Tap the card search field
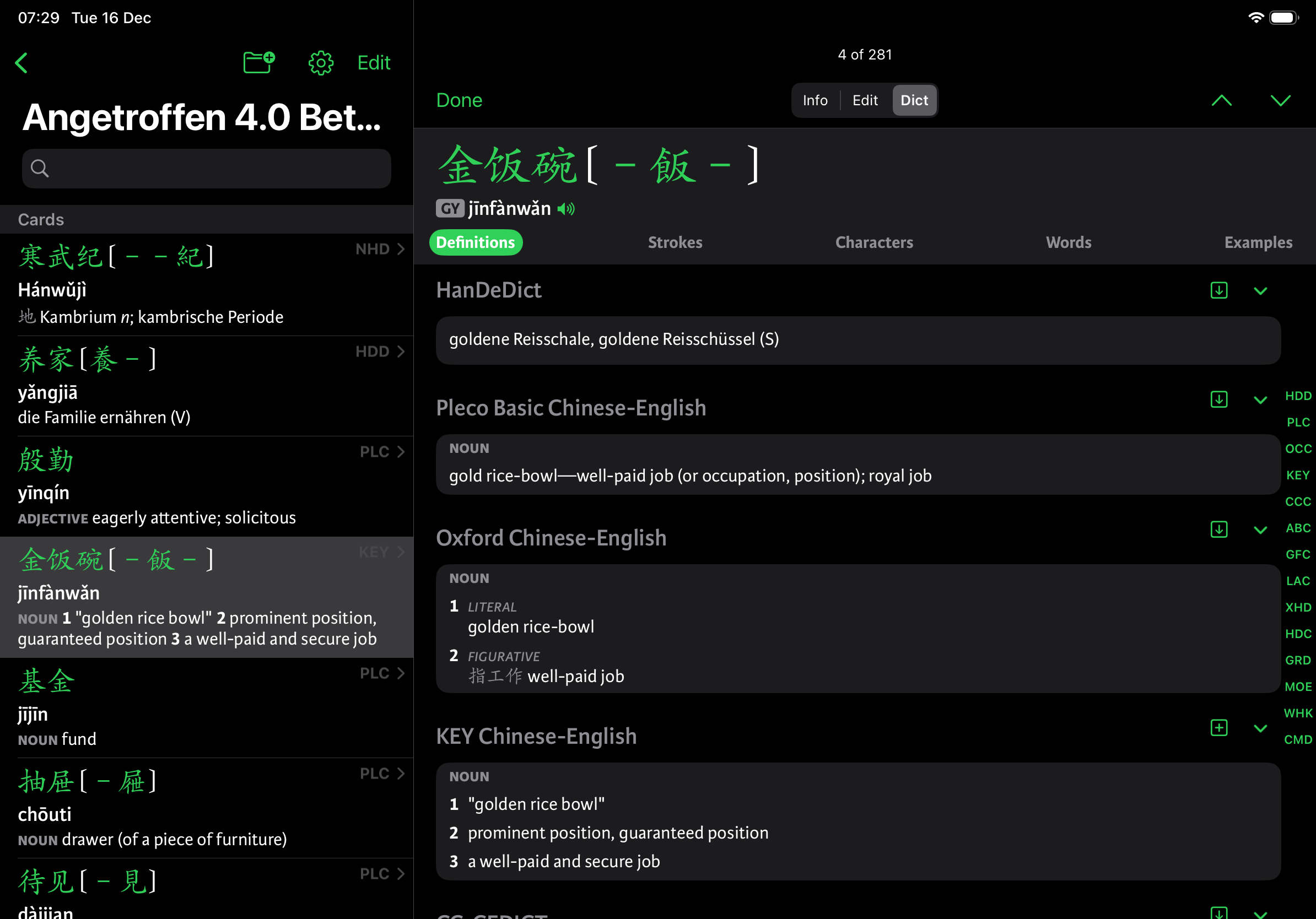 coord(206,169)
